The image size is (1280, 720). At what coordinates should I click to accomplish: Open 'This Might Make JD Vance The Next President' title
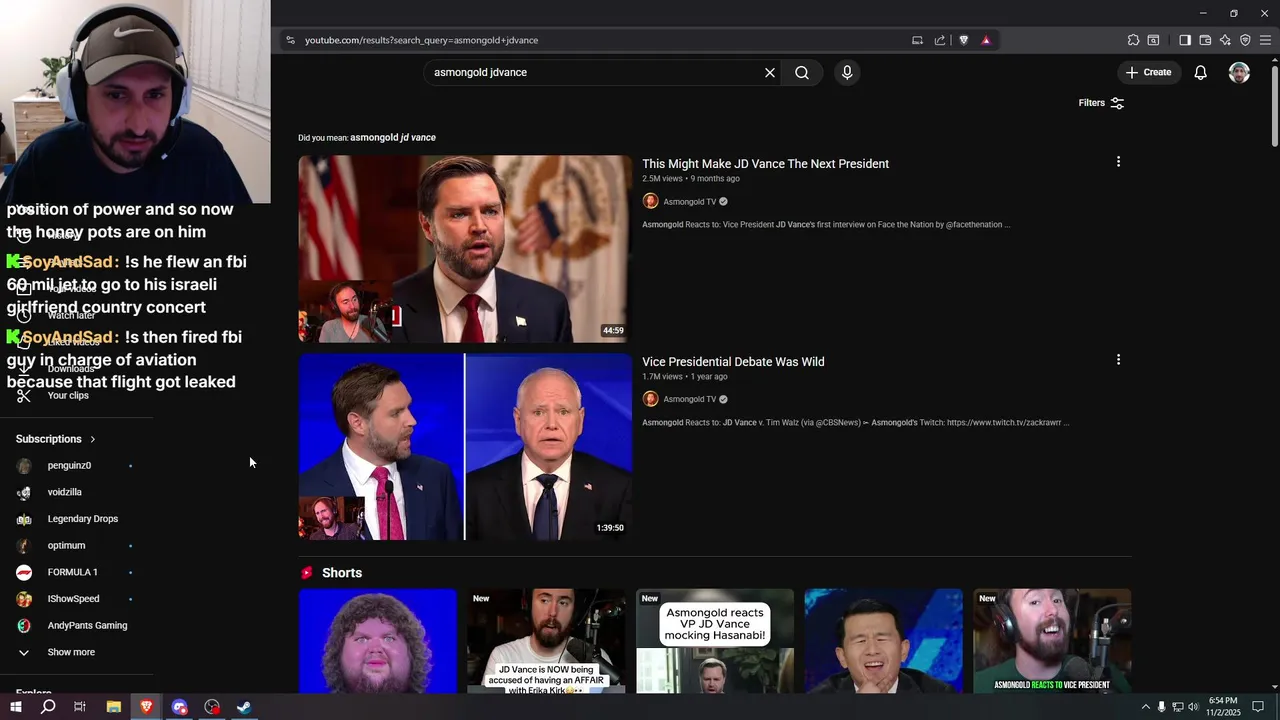765,164
